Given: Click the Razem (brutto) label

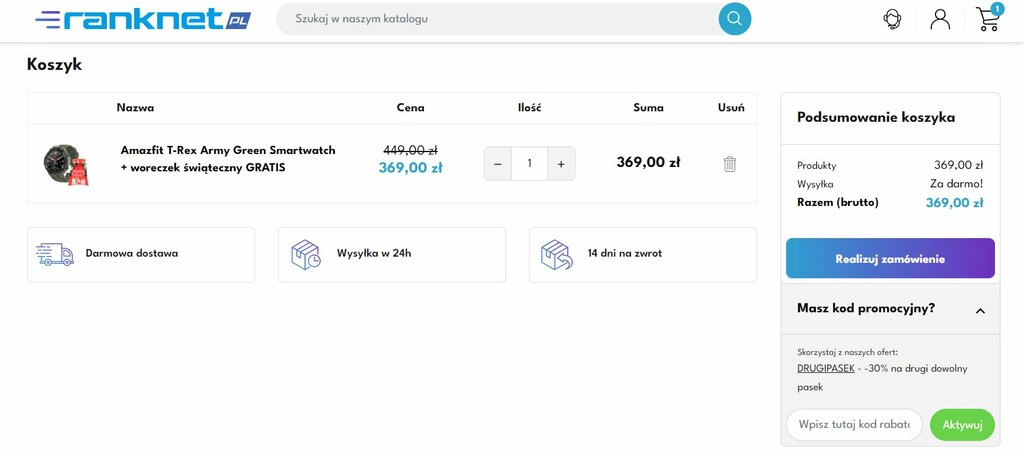Looking at the screenshot, I should click(x=838, y=202).
